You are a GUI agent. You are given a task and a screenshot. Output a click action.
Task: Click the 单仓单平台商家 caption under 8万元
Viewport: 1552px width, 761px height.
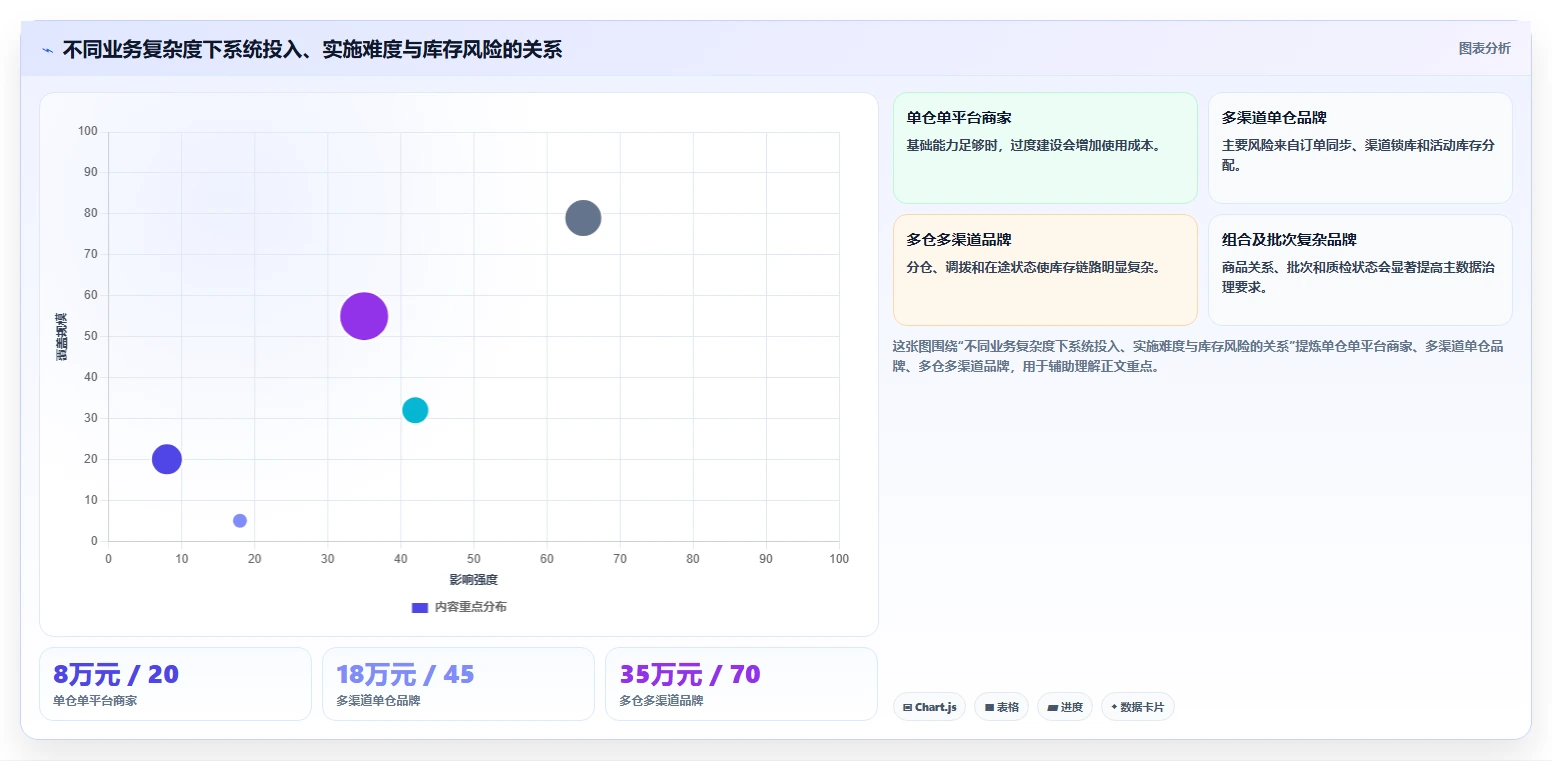[x=95, y=701]
